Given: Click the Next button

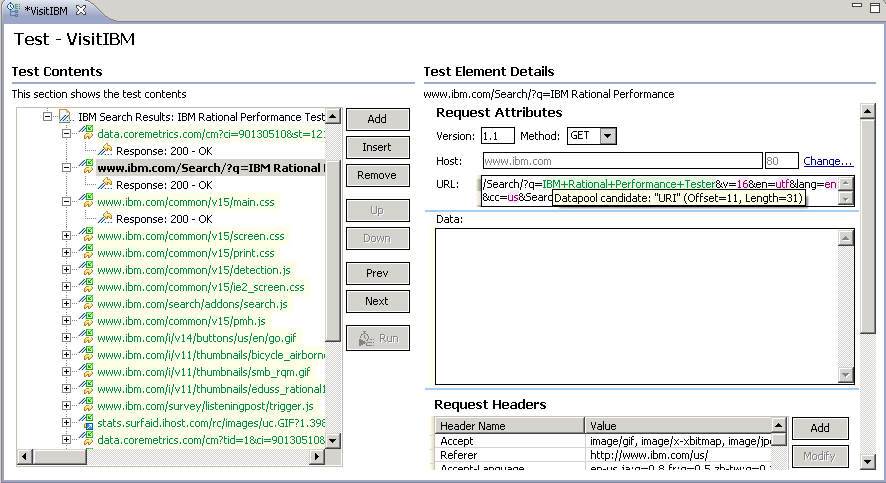Looking at the screenshot, I should [x=377, y=301].
